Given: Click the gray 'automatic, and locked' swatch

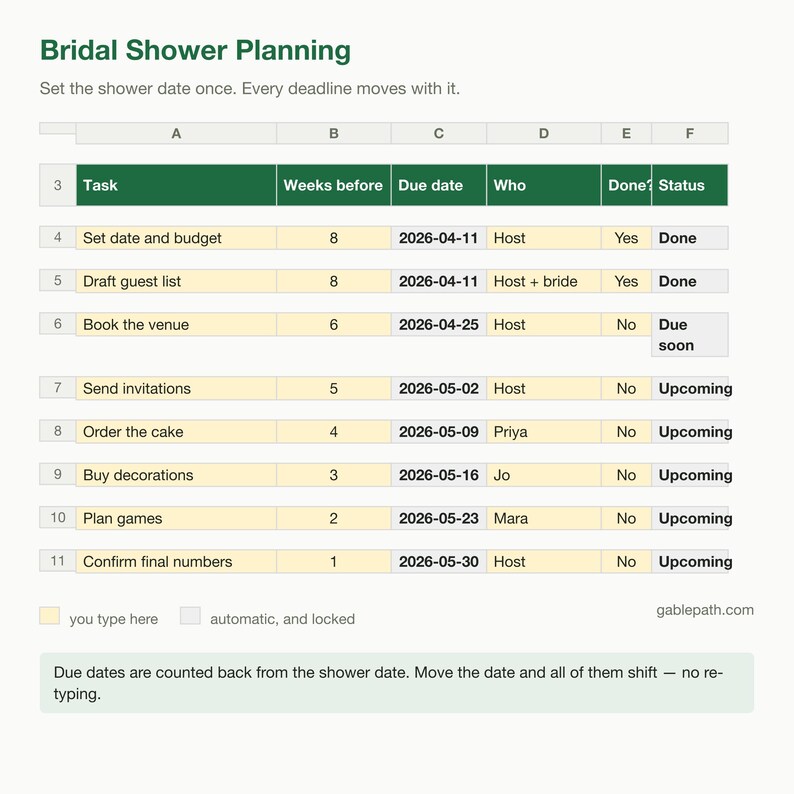Looking at the screenshot, I should pyautogui.click(x=190, y=616).
